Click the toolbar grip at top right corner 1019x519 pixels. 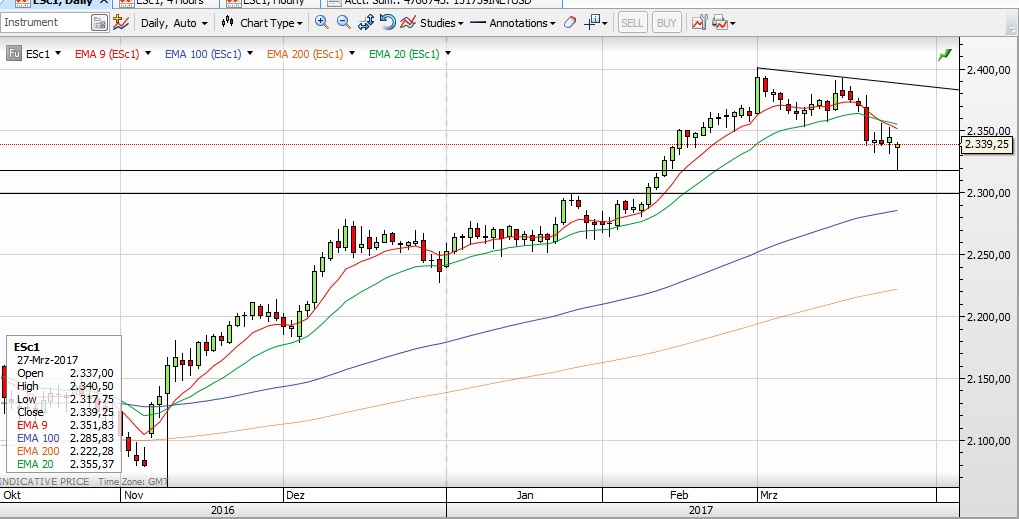click(1012, 23)
